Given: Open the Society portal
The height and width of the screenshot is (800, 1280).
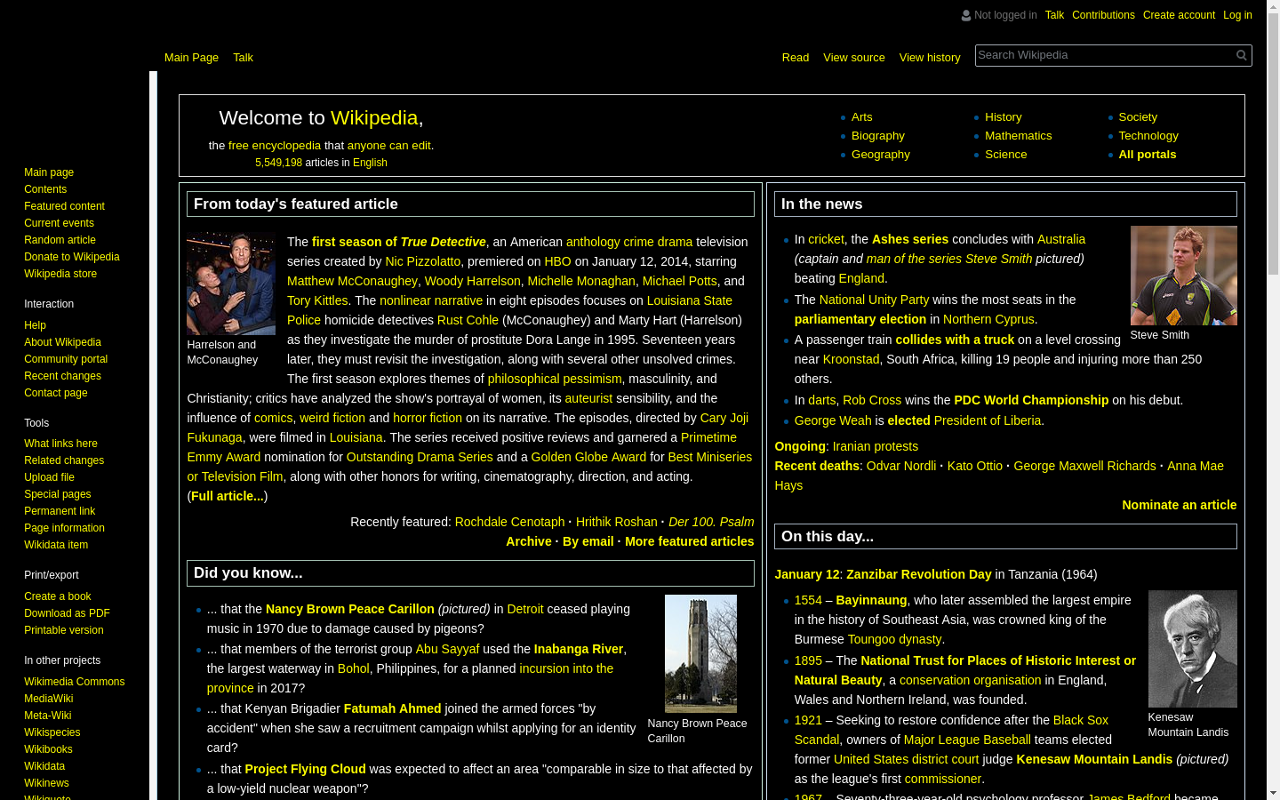Looking at the screenshot, I should tap(1138, 117).
